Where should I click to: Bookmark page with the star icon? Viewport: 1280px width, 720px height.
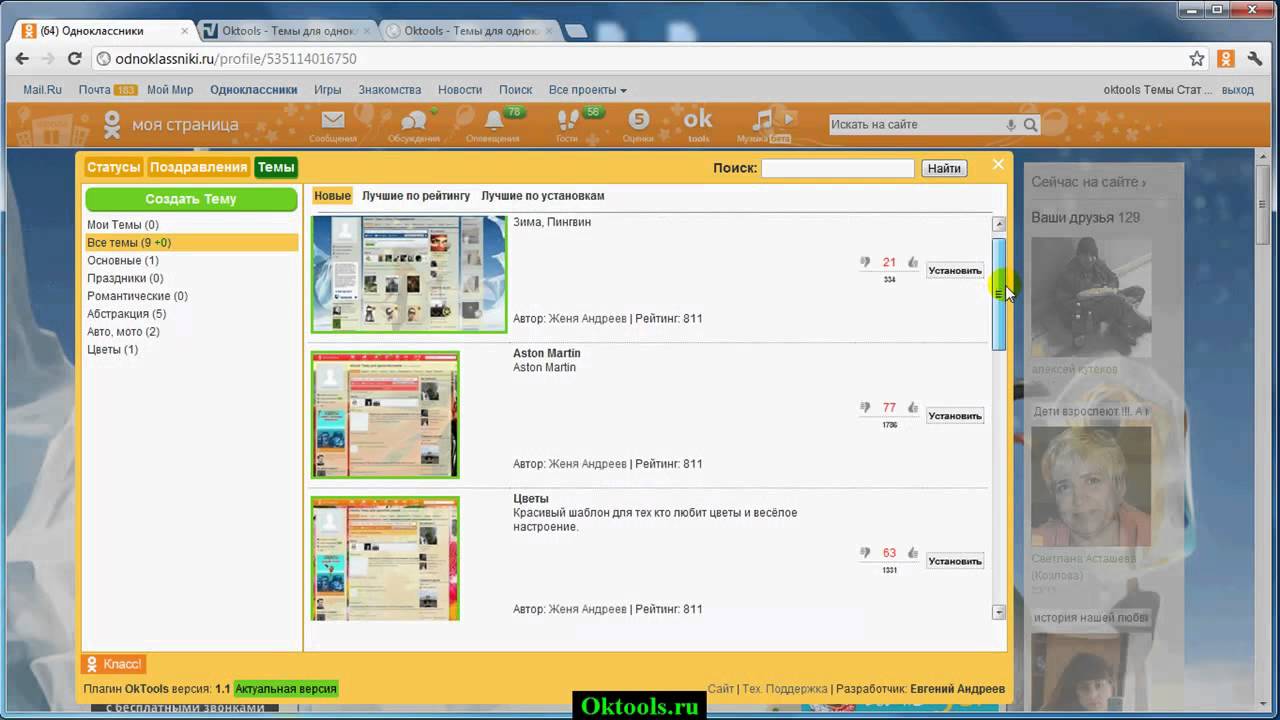click(1197, 59)
